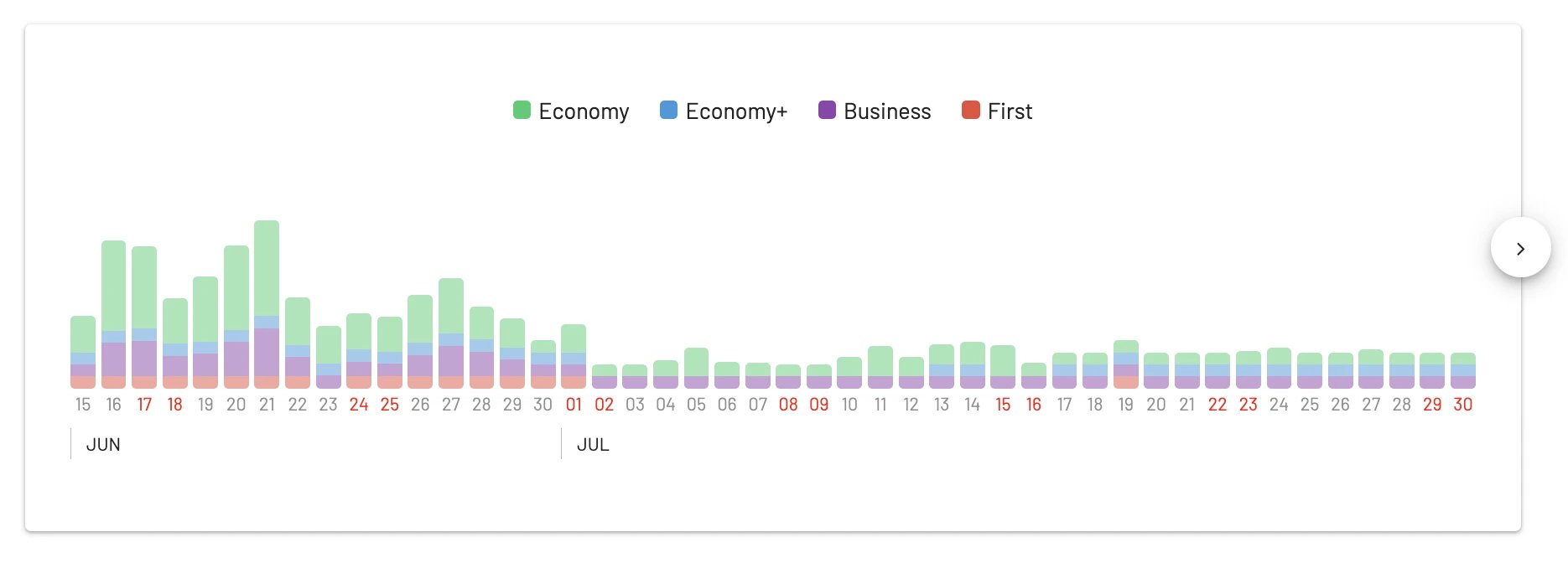Toggle the Economy+ legend series
The image size is (1568, 563).
[x=724, y=111]
